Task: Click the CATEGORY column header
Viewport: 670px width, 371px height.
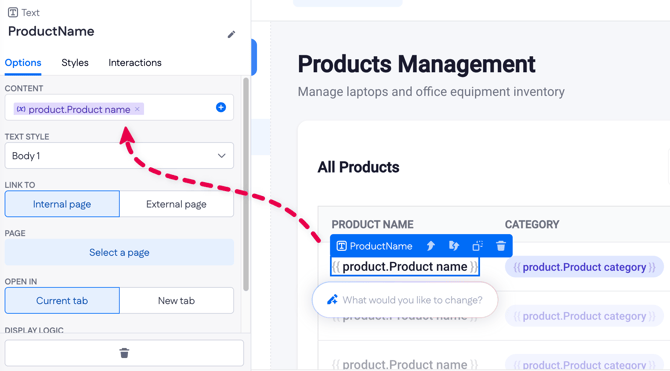Action: point(532,224)
